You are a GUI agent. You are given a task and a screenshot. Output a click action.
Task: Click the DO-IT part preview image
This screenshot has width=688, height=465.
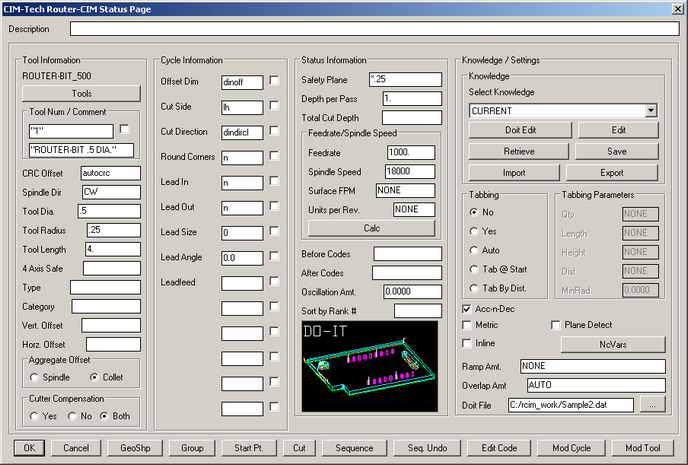369,366
